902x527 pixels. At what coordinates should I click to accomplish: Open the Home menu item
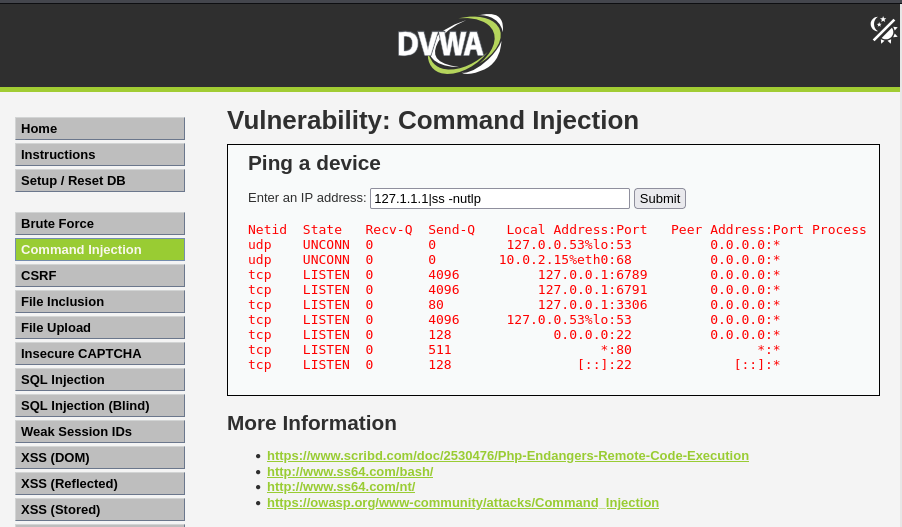100,129
